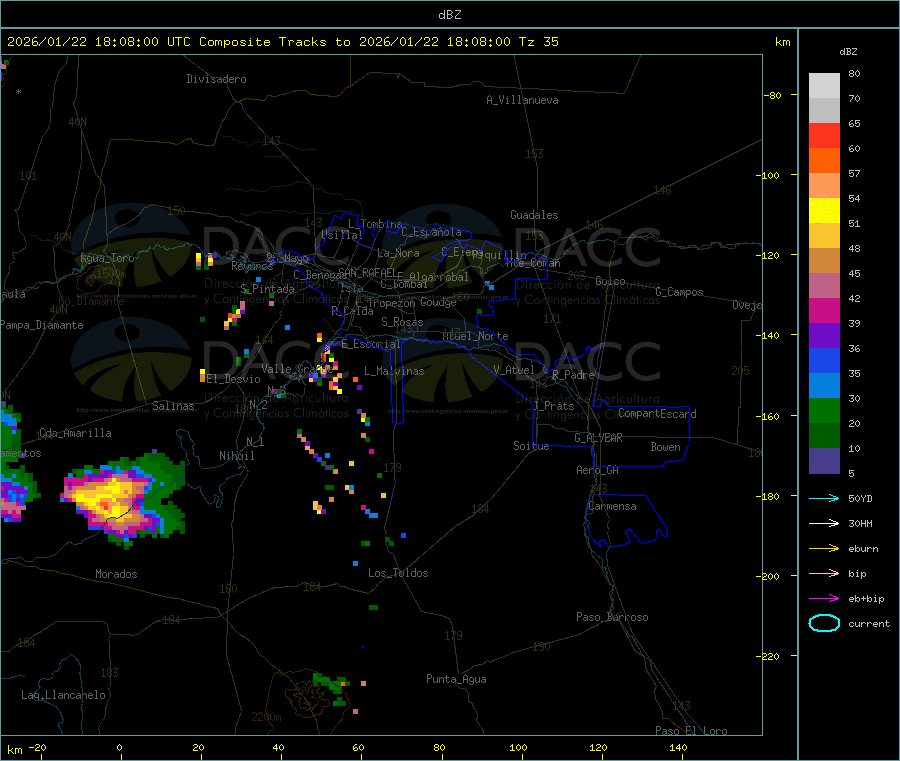Click the Carmensa map label
Viewport: 900px width, 761px height.
click(612, 506)
